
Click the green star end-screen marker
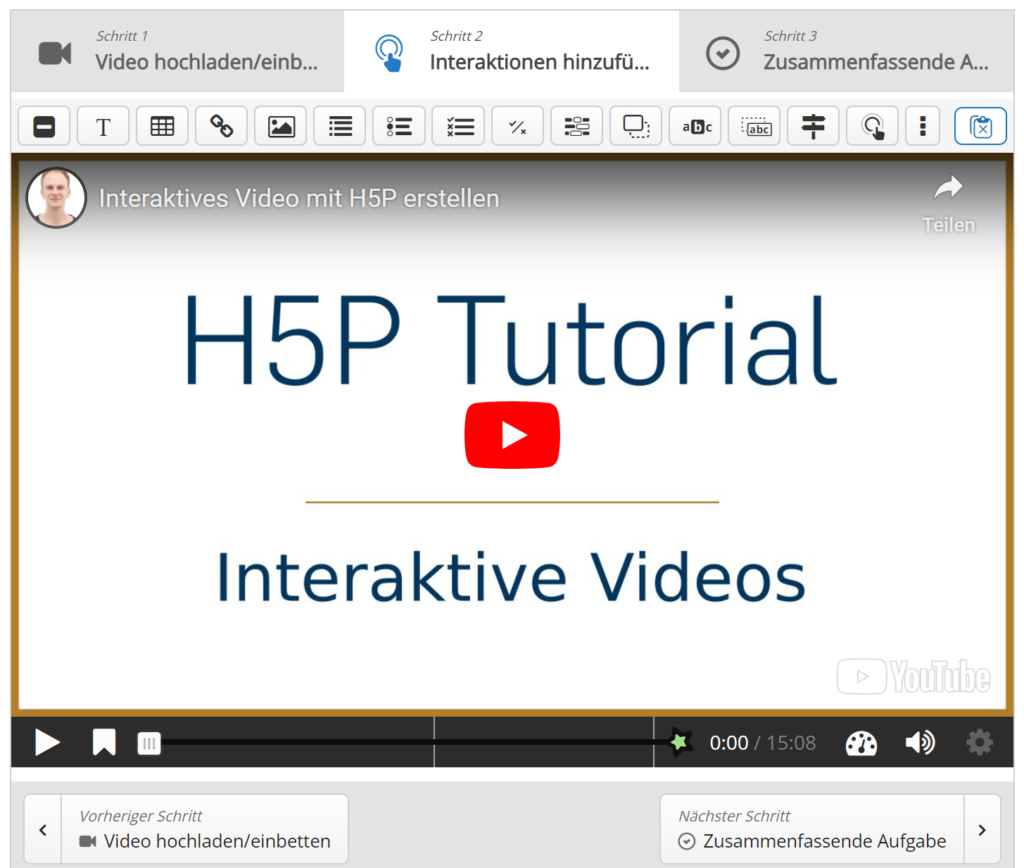[x=679, y=742]
